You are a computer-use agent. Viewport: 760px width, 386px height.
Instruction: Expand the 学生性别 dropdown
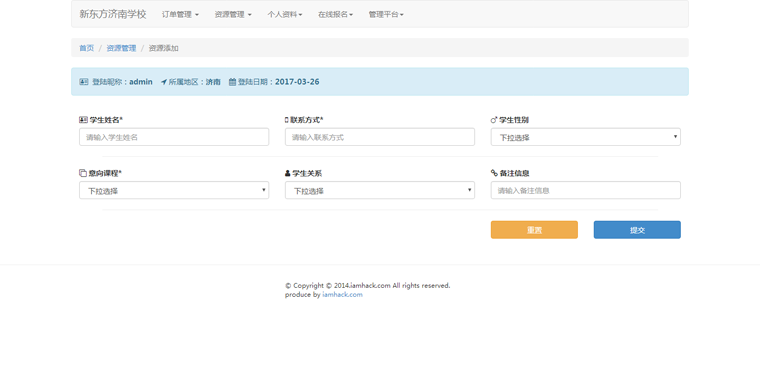[x=586, y=137]
